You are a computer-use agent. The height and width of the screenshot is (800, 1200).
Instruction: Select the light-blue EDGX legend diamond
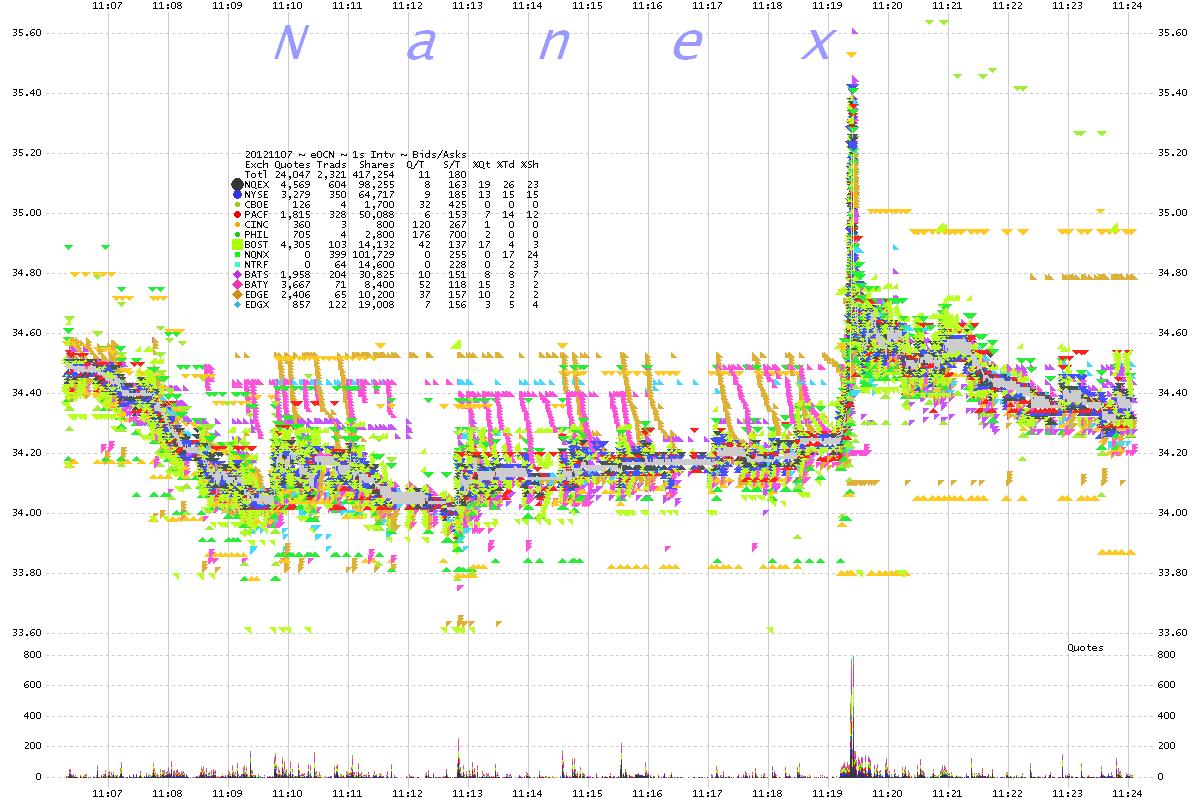click(237, 304)
